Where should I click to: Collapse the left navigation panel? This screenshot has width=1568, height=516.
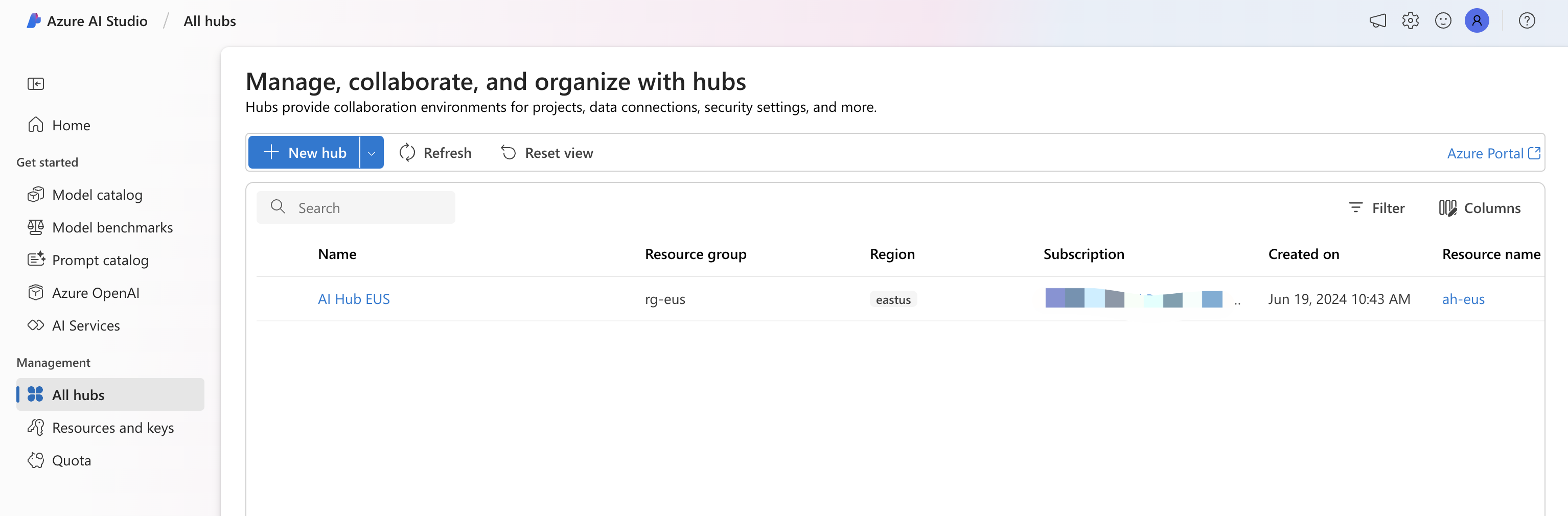(x=36, y=84)
